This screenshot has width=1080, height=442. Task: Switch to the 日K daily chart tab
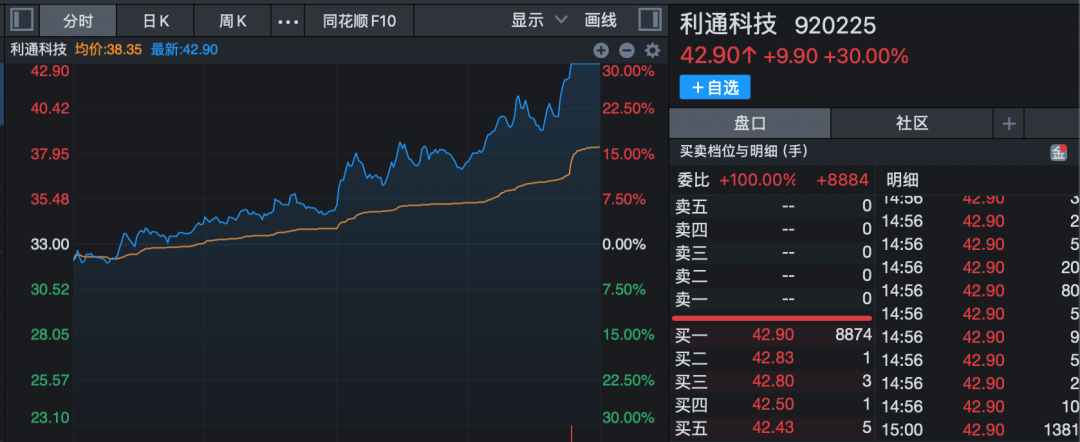click(x=156, y=20)
